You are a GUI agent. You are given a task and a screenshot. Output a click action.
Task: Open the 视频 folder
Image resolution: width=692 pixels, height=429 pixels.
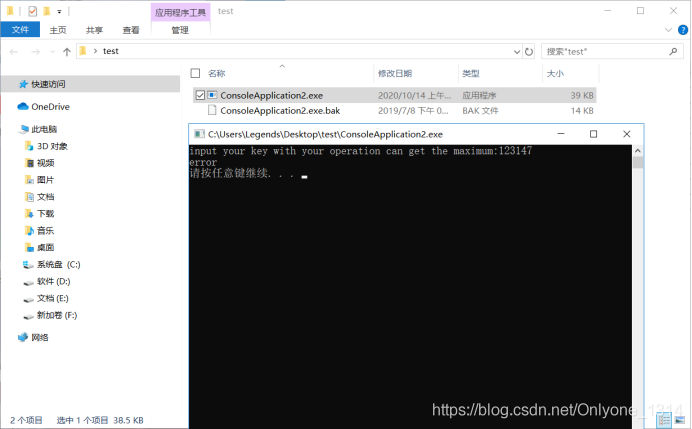click(x=45, y=163)
